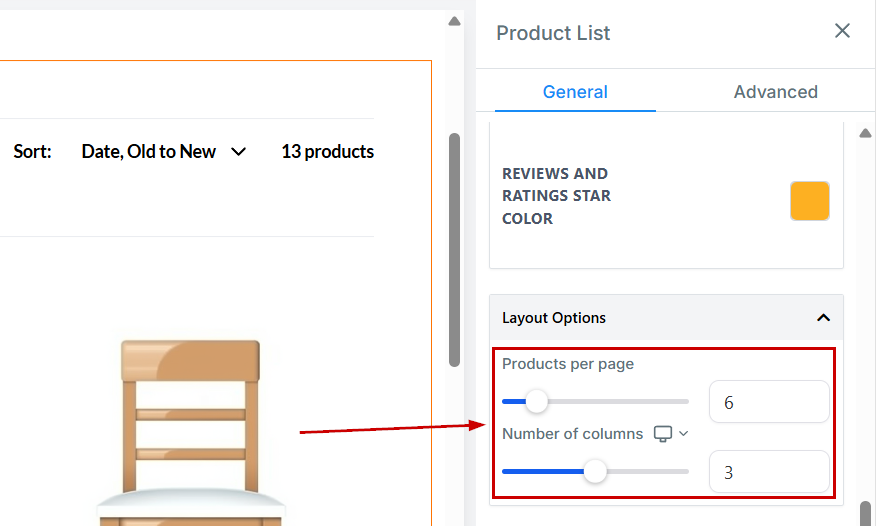Focus the Number of columns value field
876x526 pixels.
pyautogui.click(x=768, y=472)
